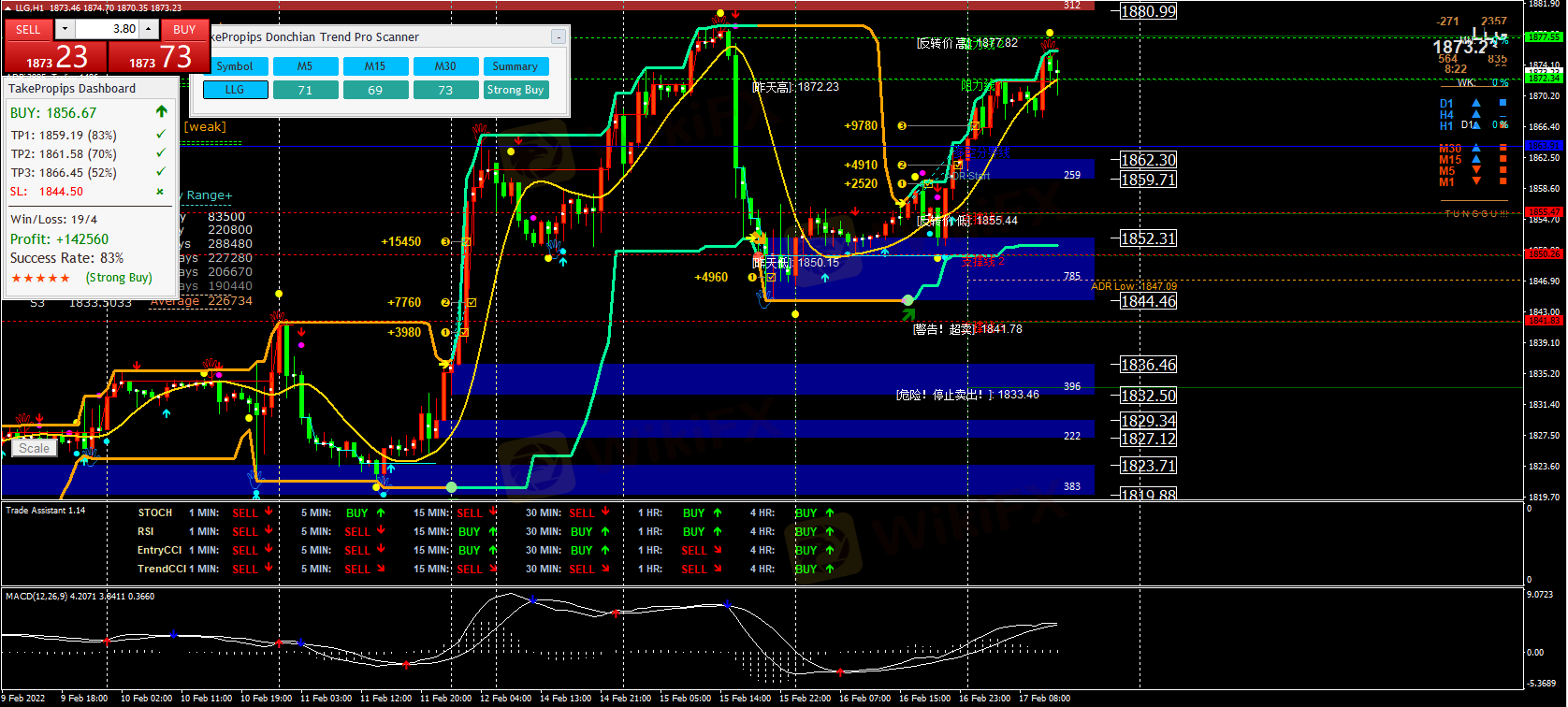This screenshot has height=707, width=1568.
Task: Click the checkmark next to TP1 target
Action: 161,136
